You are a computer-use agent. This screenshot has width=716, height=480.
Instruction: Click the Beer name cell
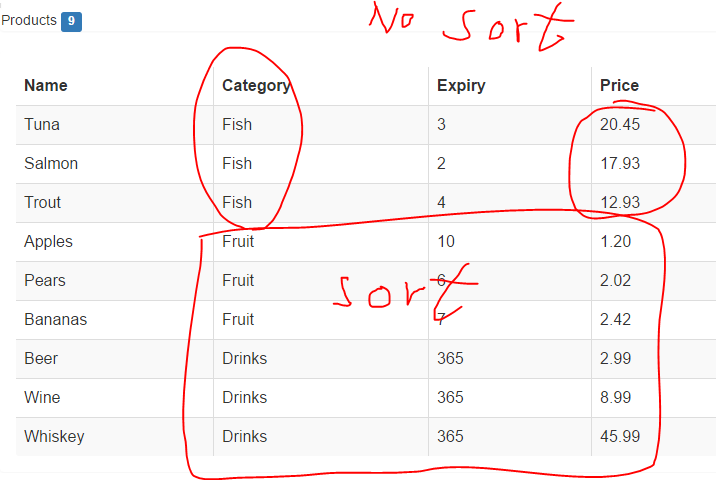(x=41, y=359)
